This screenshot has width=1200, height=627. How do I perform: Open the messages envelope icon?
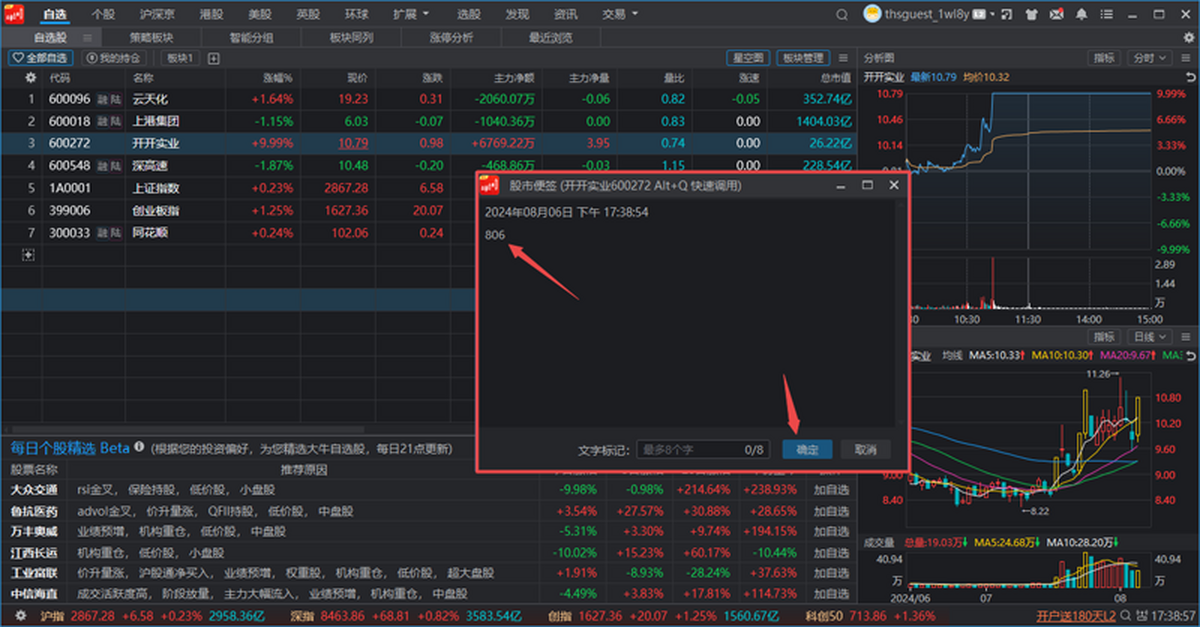[1057, 14]
